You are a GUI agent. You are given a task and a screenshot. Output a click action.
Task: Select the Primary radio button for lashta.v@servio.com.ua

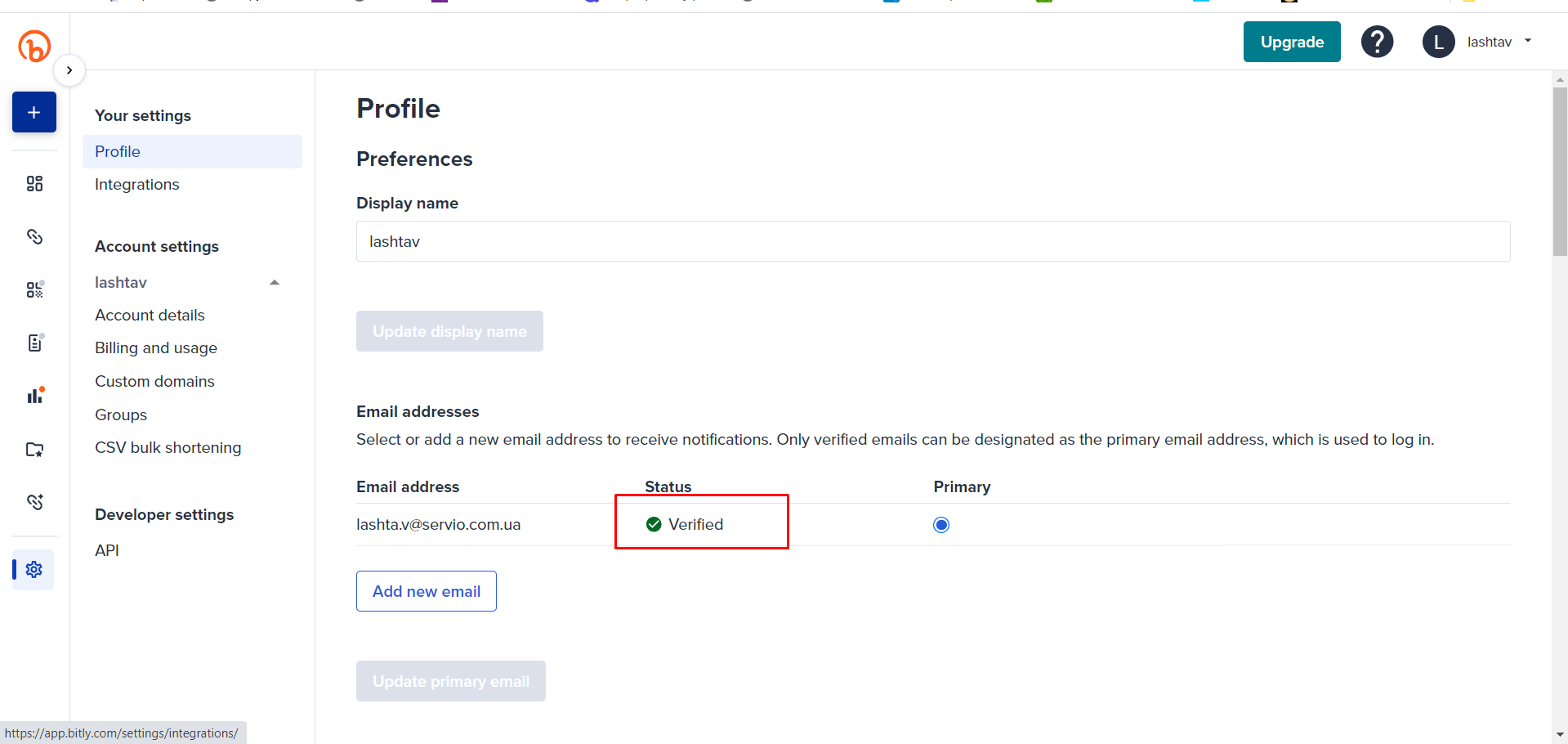coord(941,525)
